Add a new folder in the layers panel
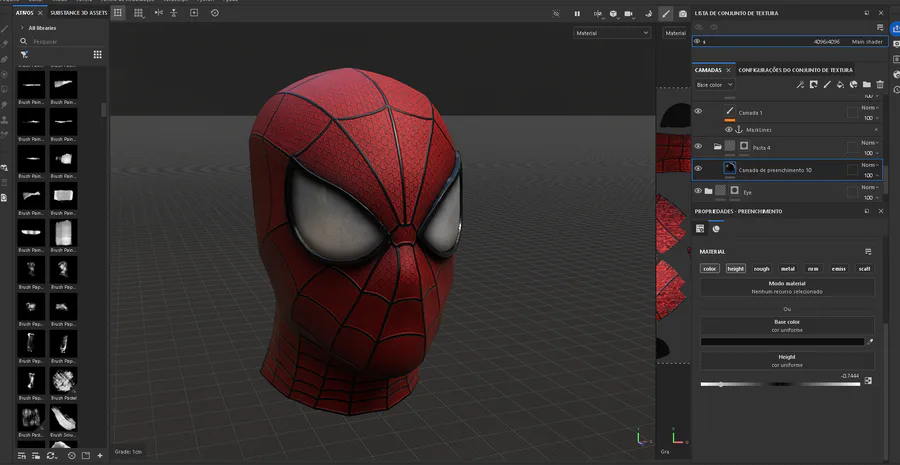 (867, 85)
